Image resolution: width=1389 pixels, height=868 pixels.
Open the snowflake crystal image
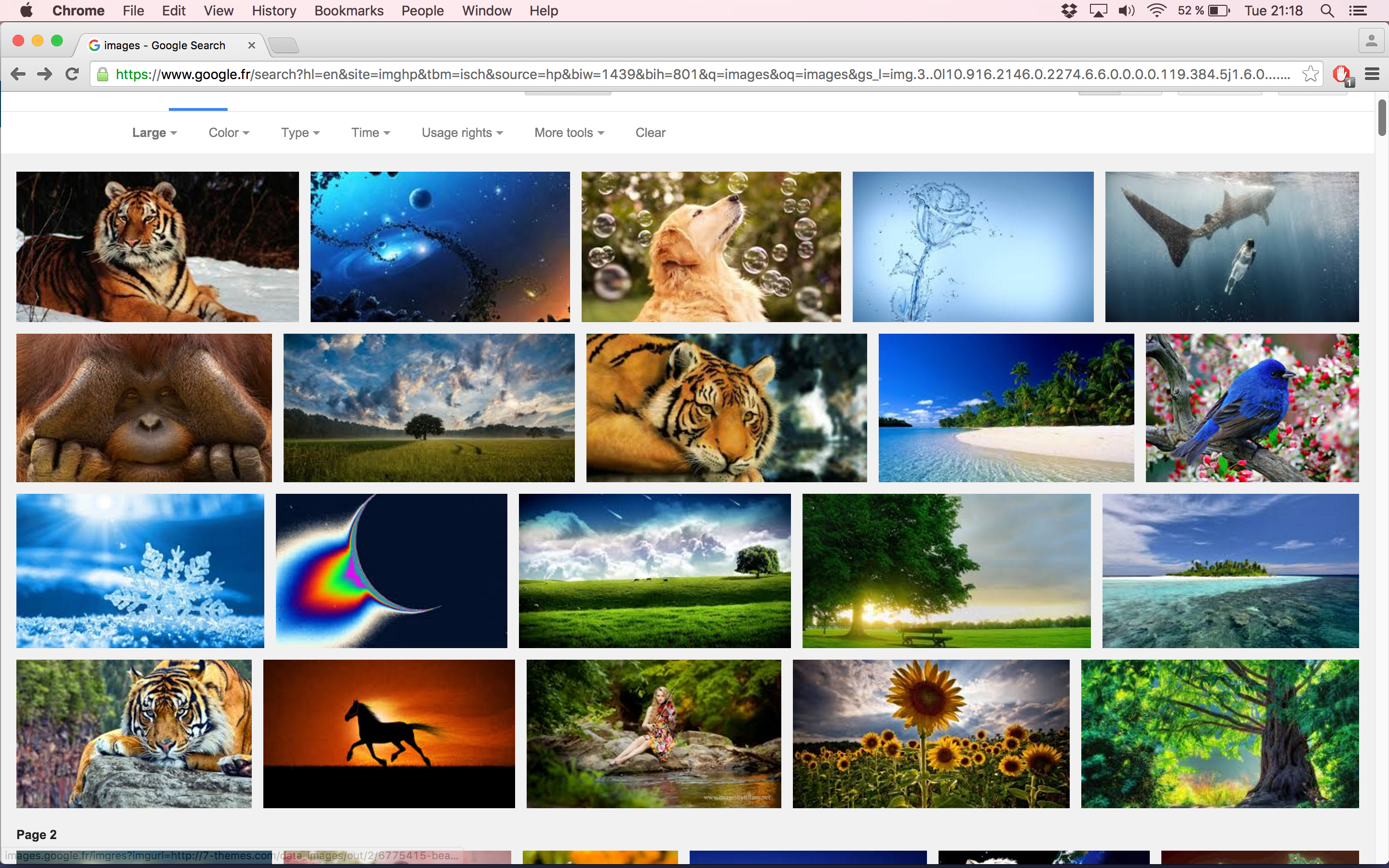140,570
